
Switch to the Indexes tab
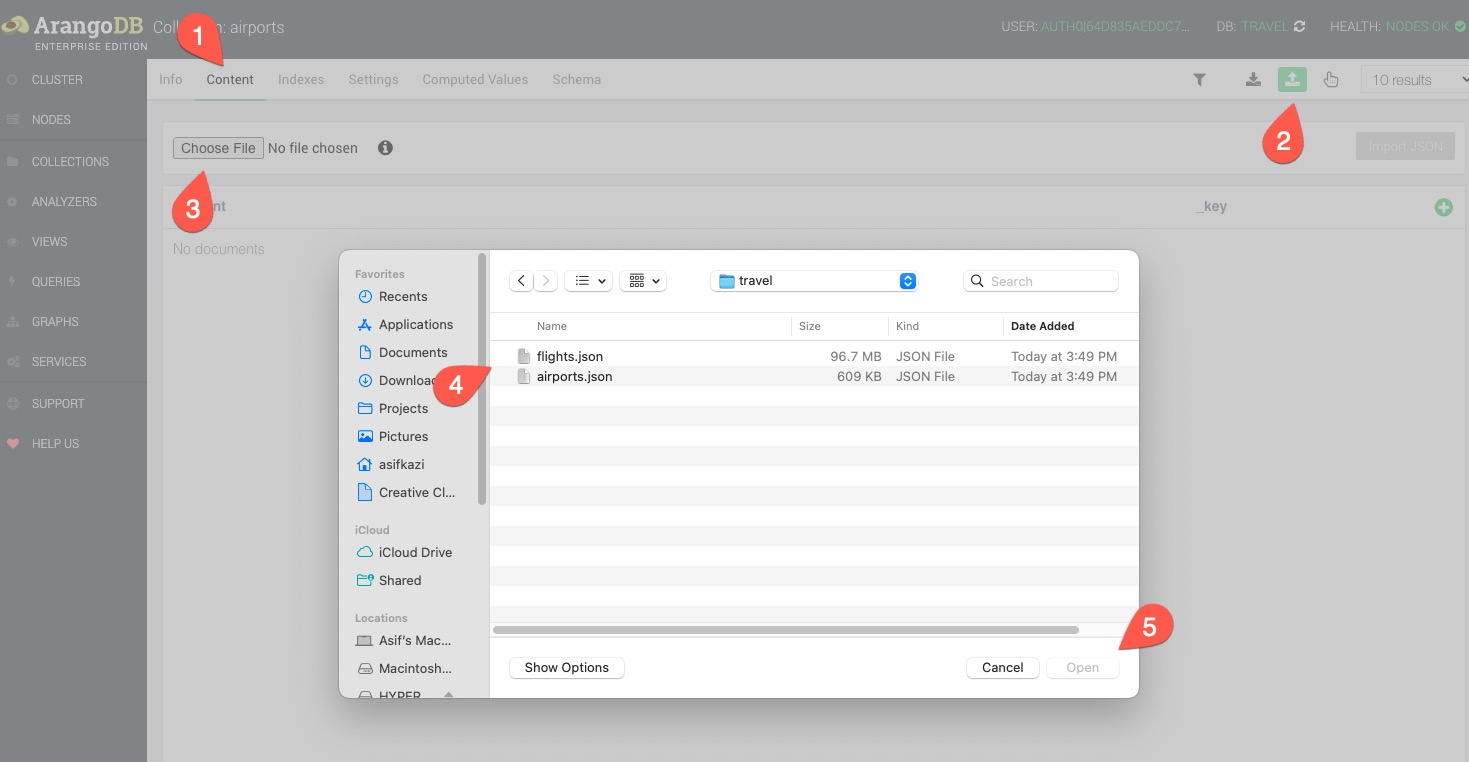[x=301, y=79]
